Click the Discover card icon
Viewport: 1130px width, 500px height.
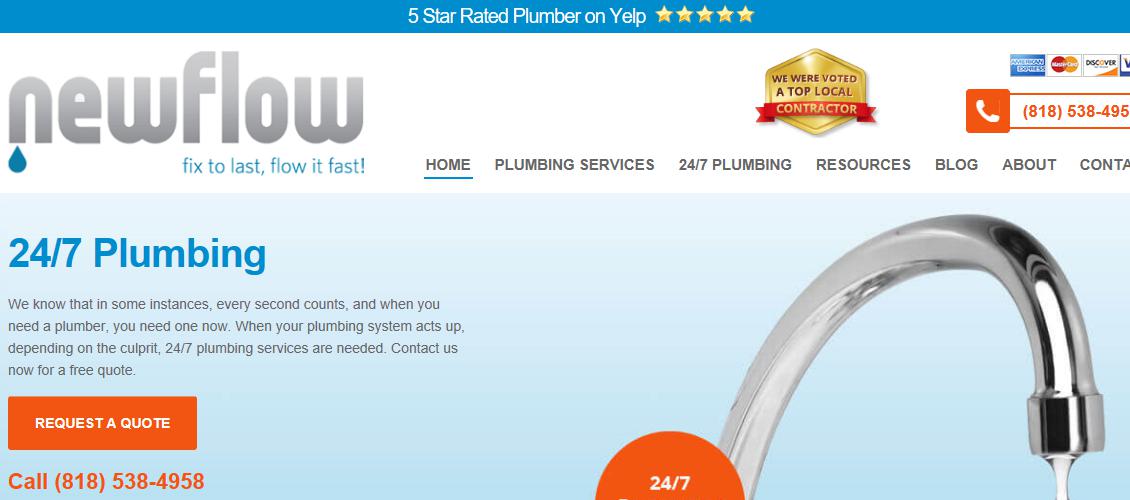1100,65
